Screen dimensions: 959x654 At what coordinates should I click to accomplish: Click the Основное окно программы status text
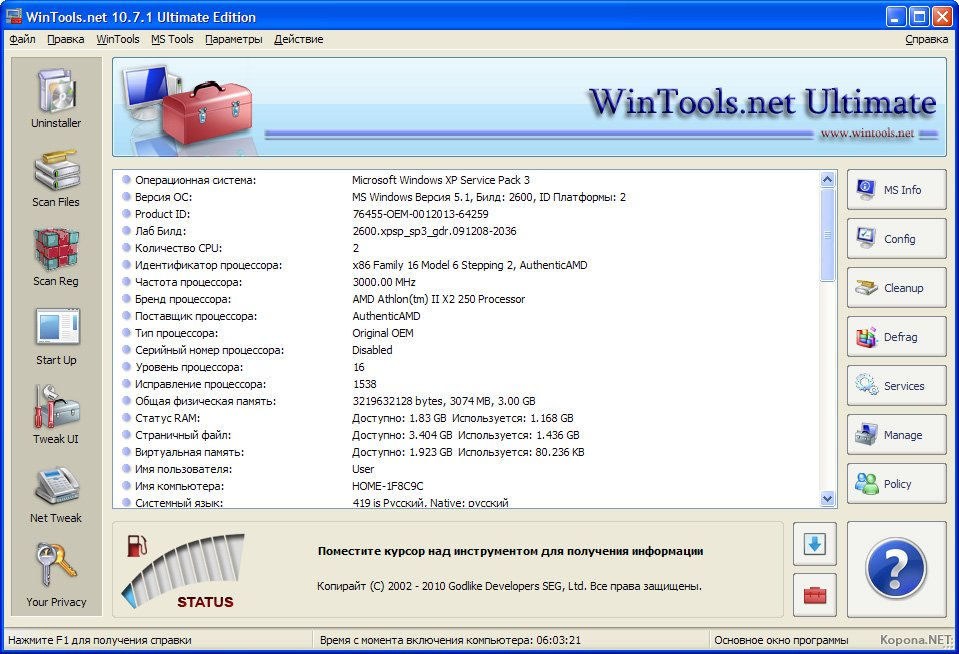point(781,640)
